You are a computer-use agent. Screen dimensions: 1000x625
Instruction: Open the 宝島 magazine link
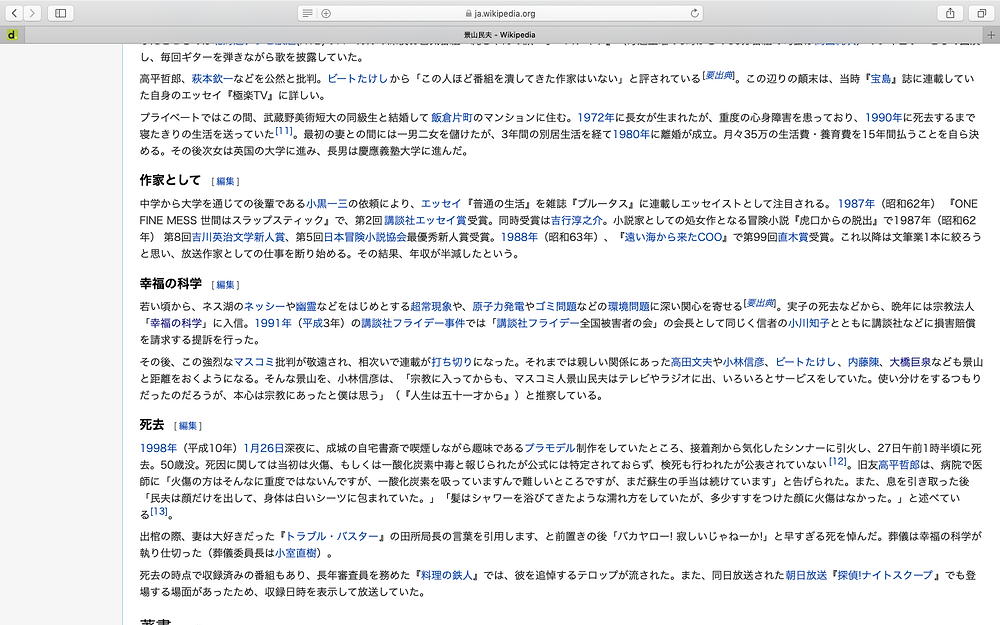881,79
